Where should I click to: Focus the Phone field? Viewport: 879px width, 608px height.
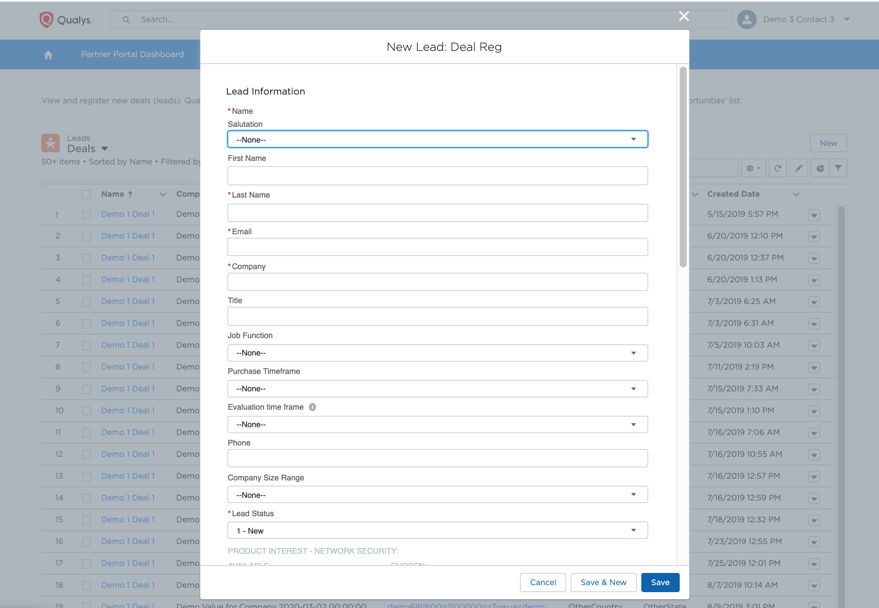437,458
